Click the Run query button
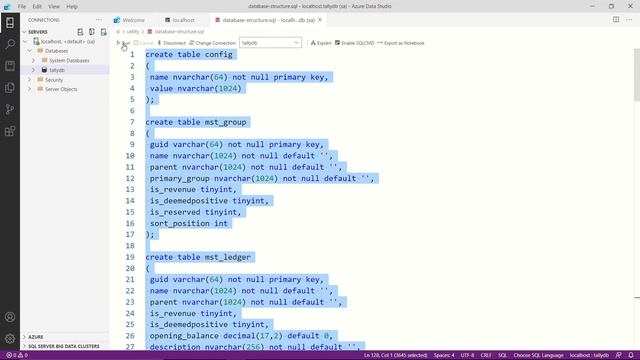 click(123, 43)
